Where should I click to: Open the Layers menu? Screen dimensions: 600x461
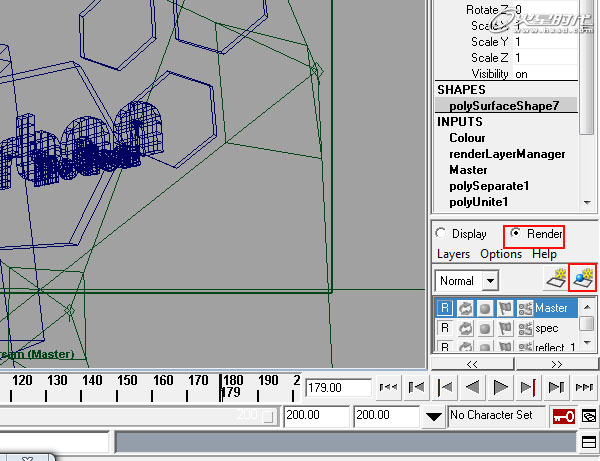click(x=453, y=254)
